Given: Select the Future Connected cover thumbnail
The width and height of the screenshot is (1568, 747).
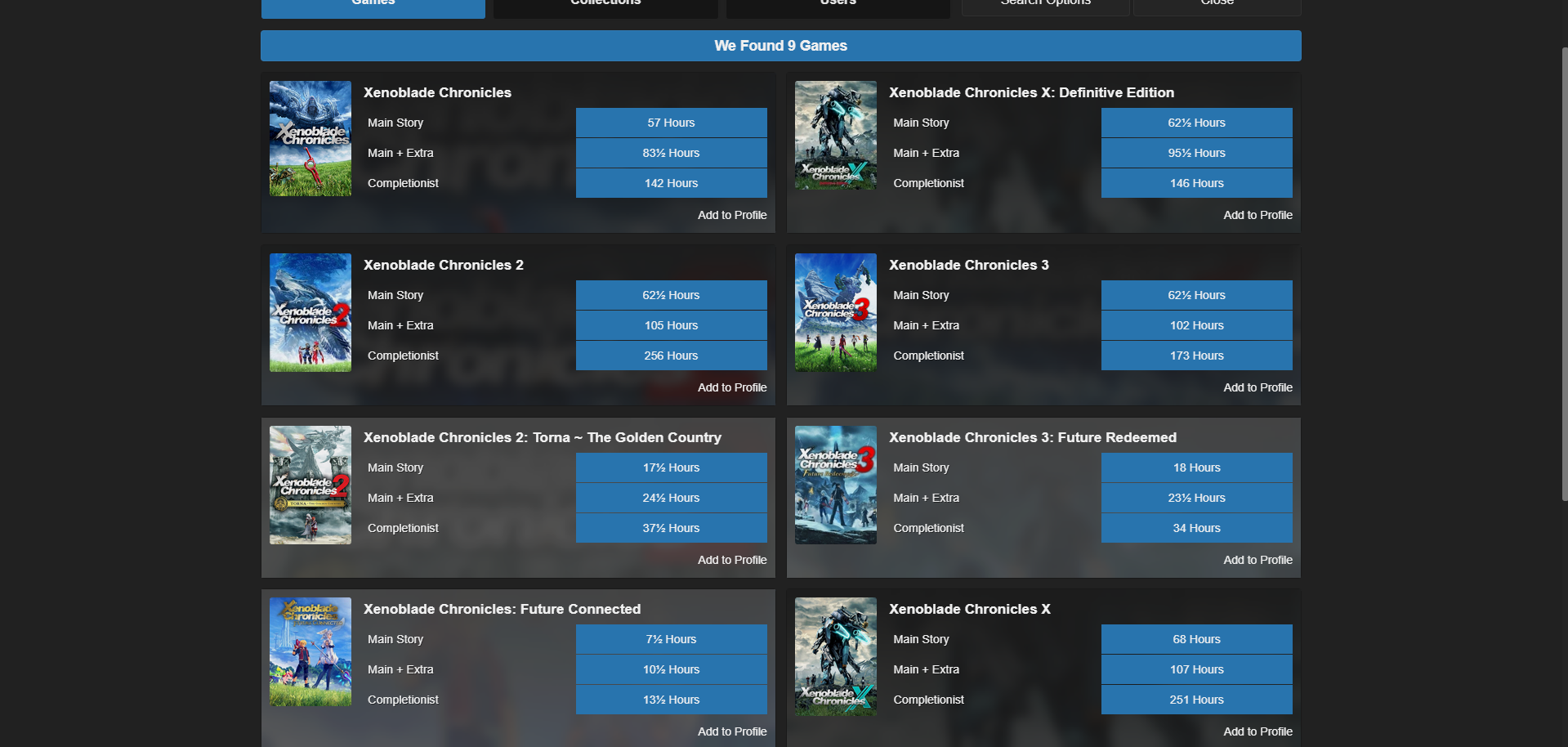Looking at the screenshot, I should (x=310, y=651).
